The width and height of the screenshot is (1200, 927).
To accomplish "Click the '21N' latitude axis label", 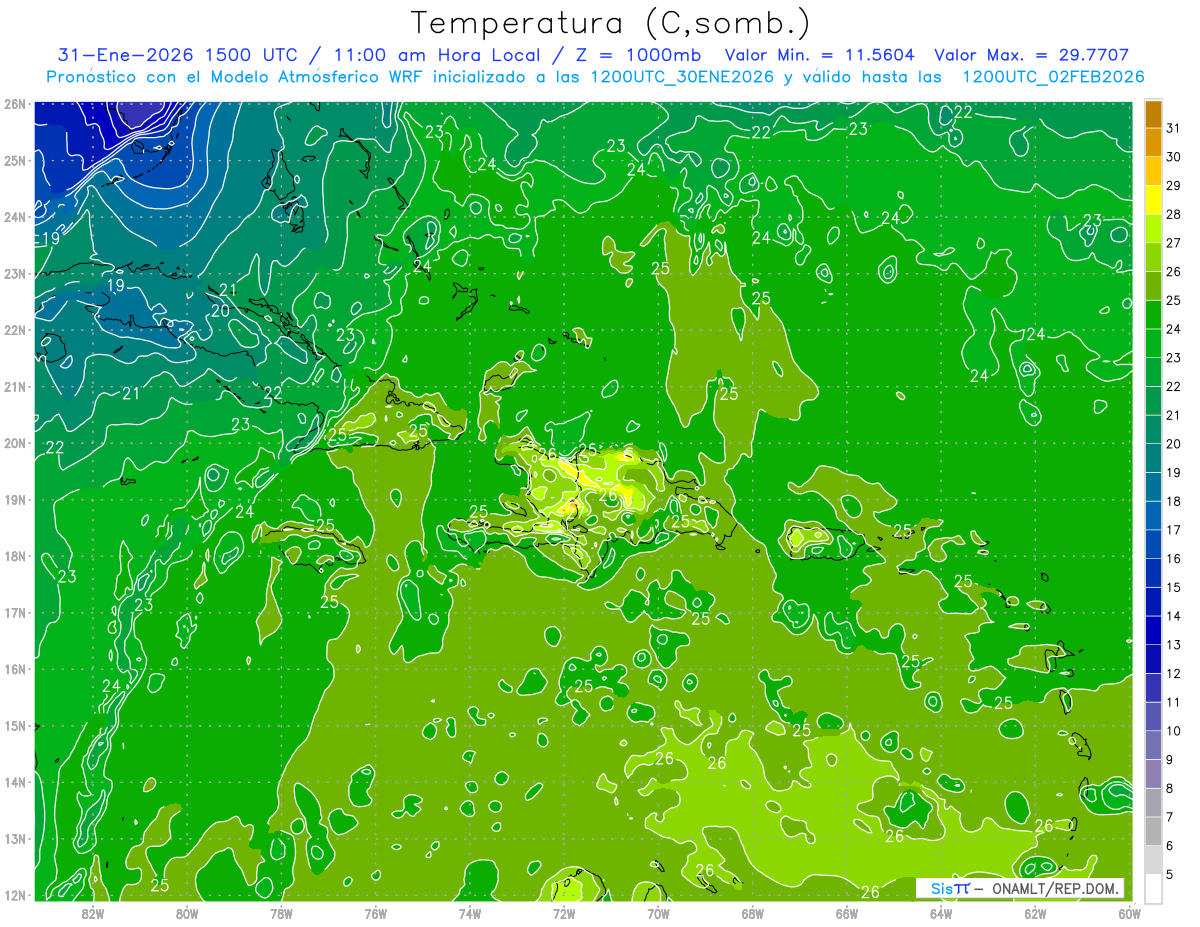I will 15,387.
